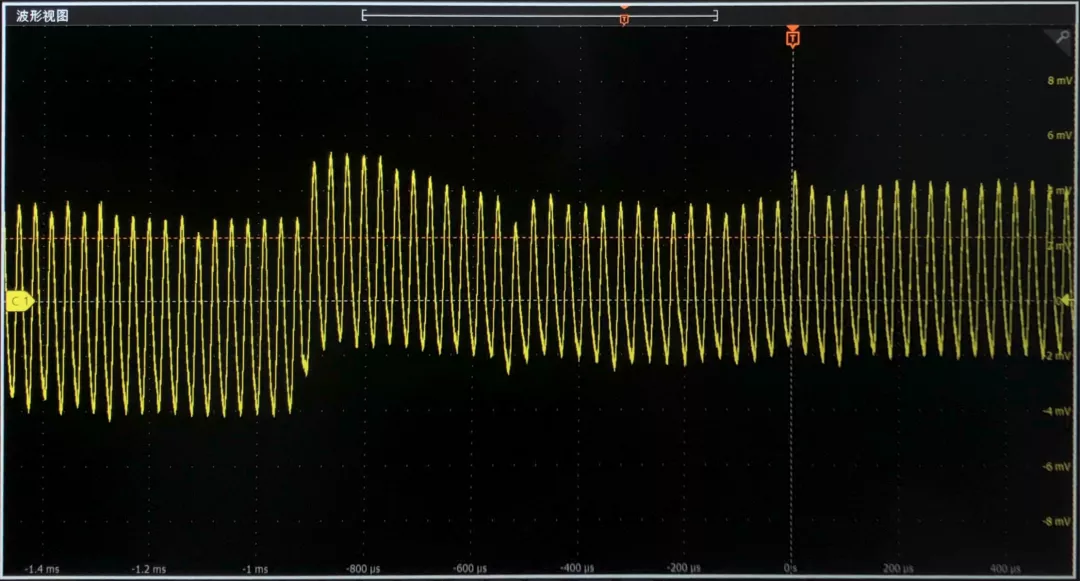Click the -800 µs time axis label
Viewport: 1080px width, 581px height.
tap(363, 569)
